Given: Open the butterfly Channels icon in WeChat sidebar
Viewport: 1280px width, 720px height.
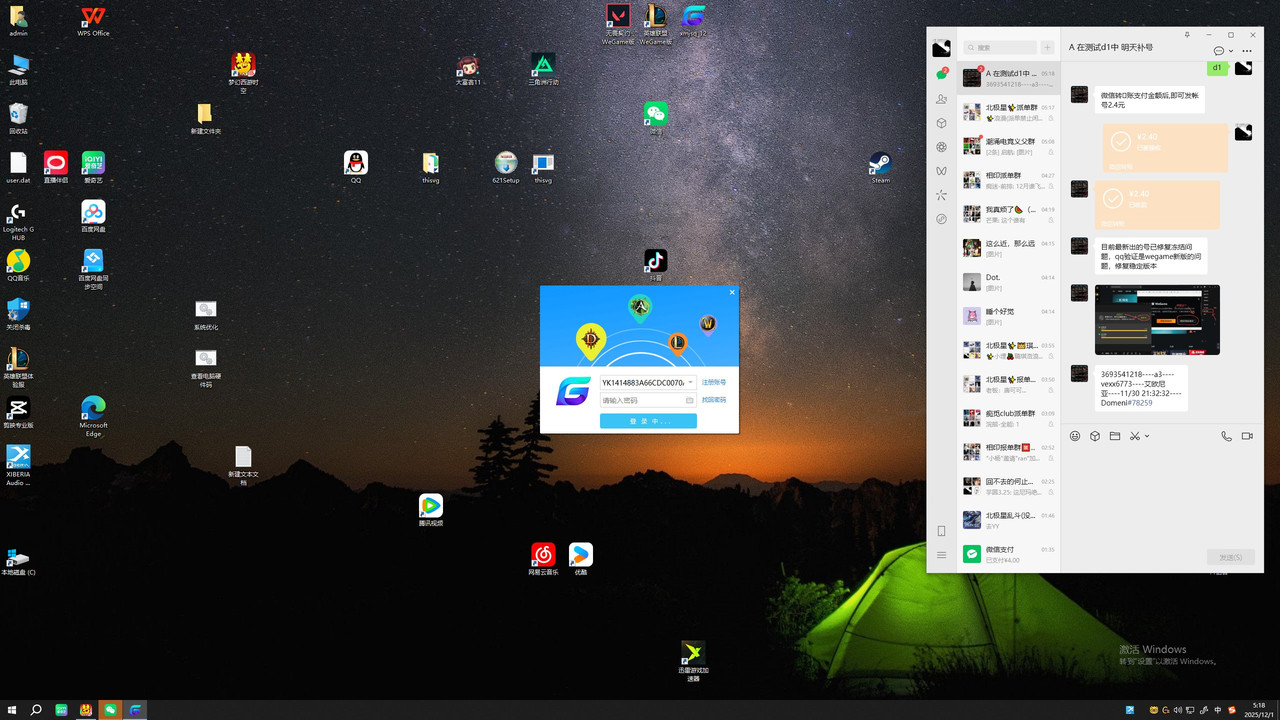Looking at the screenshot, I should click(x=941, y=171).
